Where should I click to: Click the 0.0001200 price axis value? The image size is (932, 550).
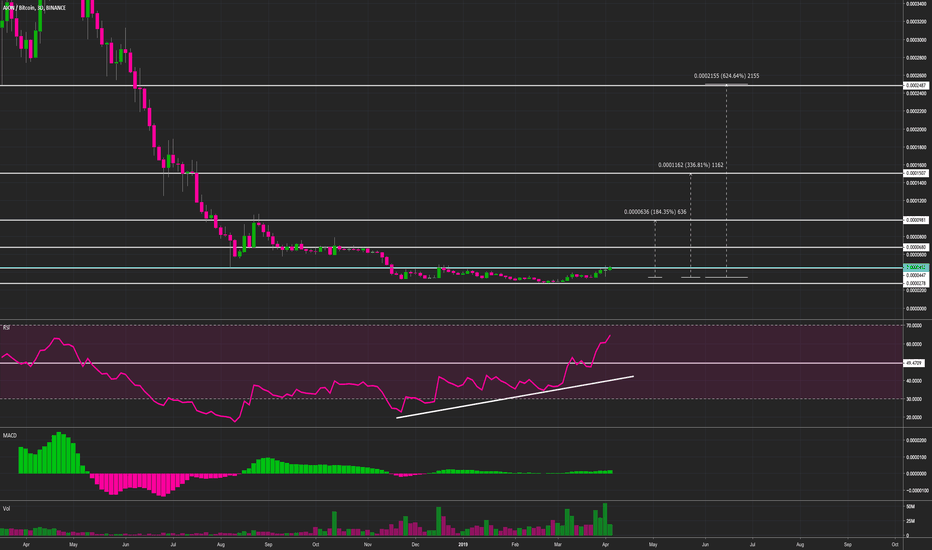coord(917,201)
